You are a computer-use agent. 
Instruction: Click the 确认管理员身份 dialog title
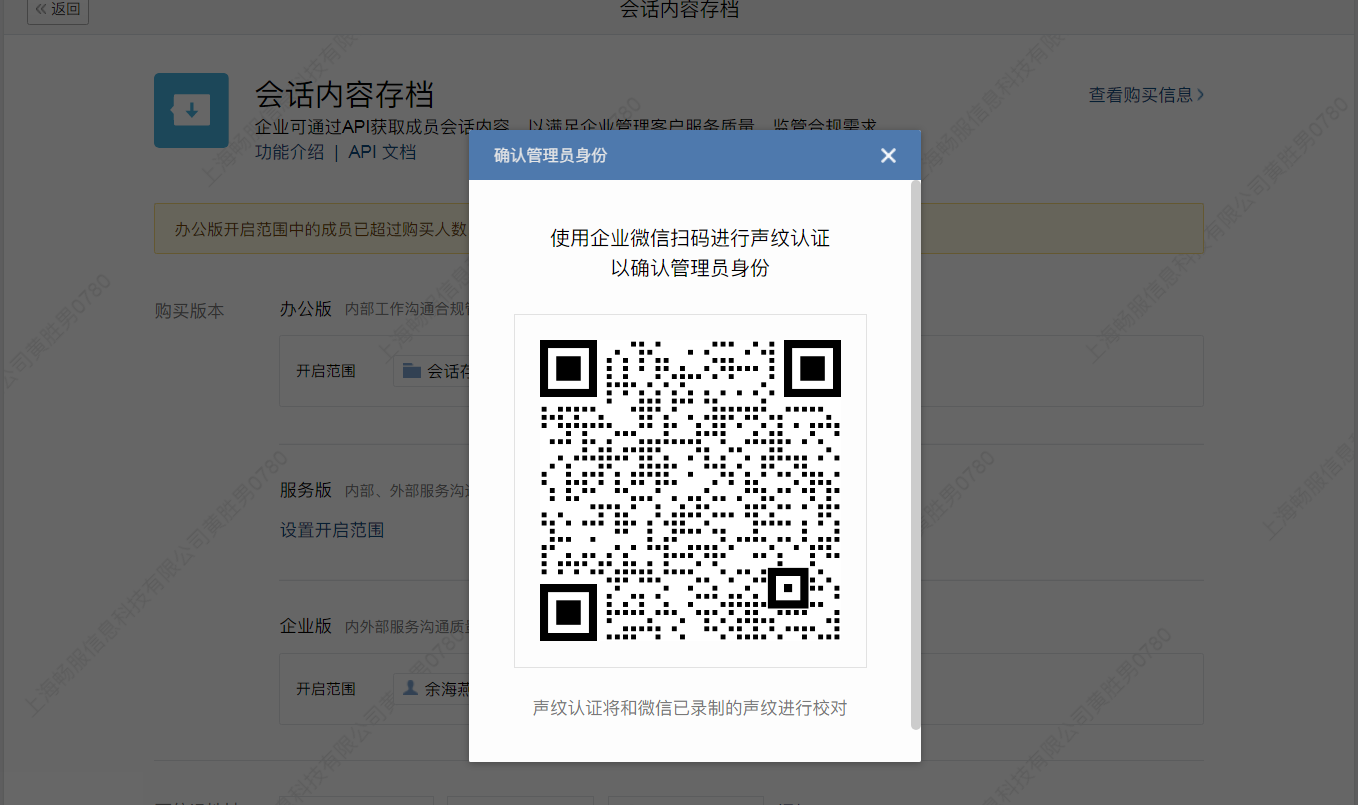click(x=550, y=155)
